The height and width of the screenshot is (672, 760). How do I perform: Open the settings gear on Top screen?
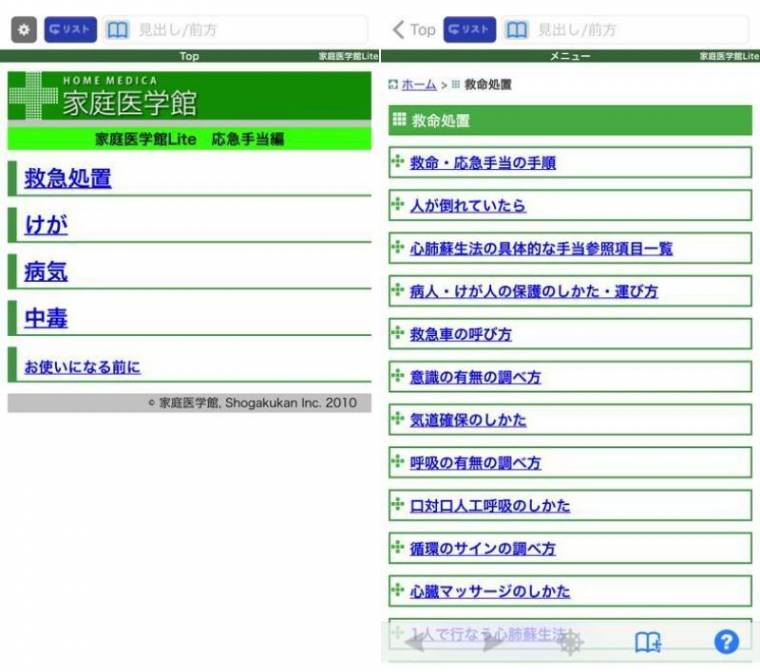[x=24, y=30]
